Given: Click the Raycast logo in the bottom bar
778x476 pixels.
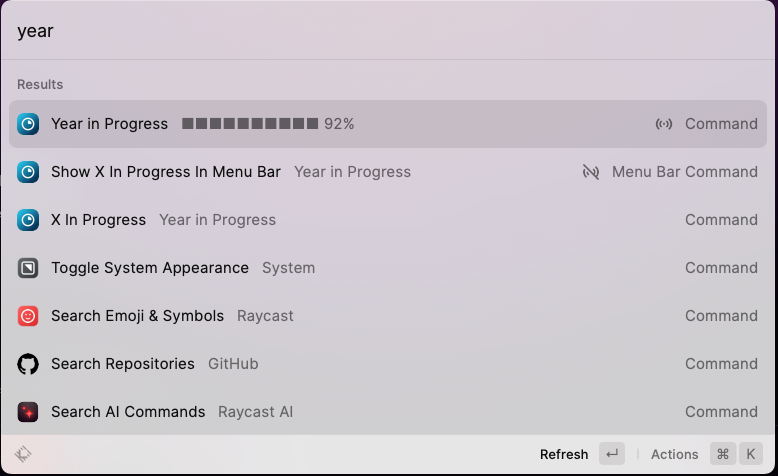Looking at the screenshot, I should 24,454.
